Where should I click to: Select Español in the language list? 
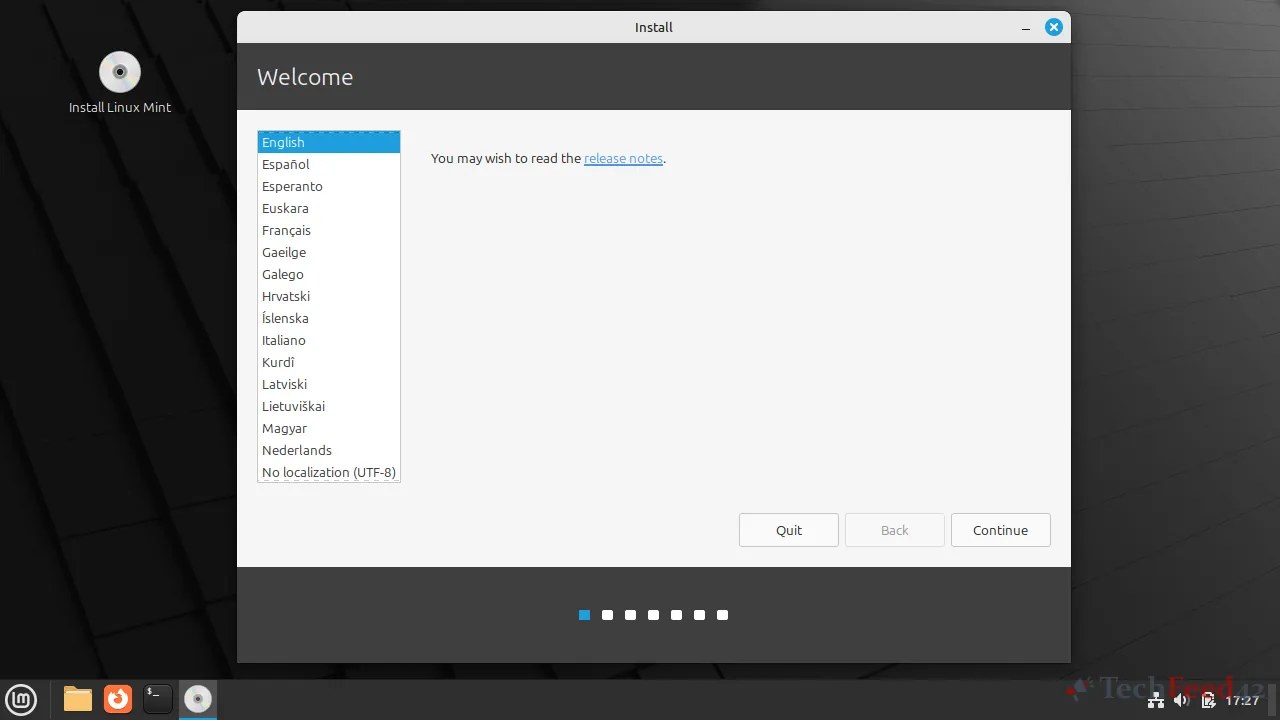pyautogui.click(x=329, y=164)
